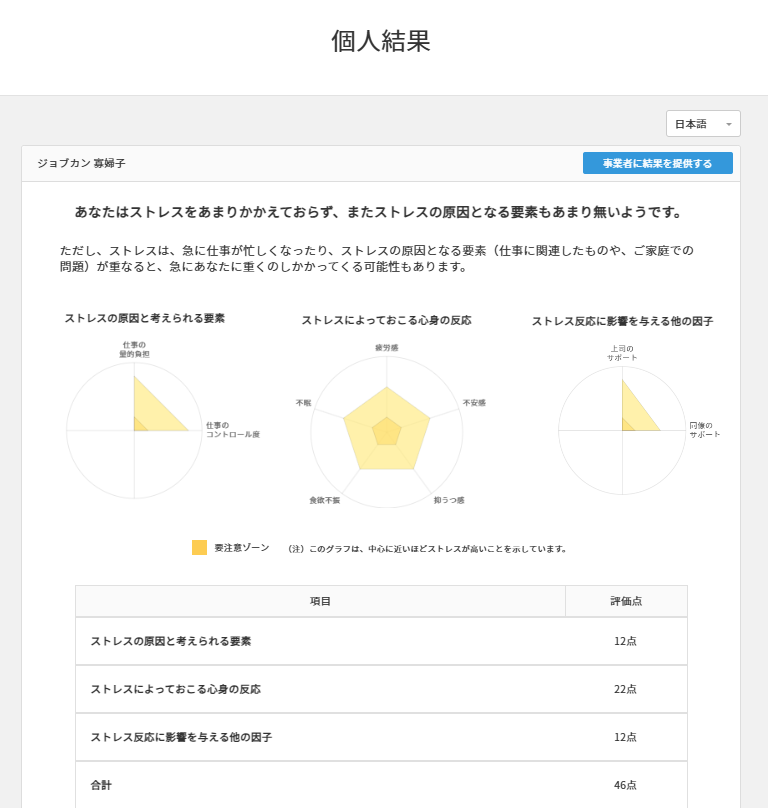Click the note starting (注) このグラフは
The image size is (768, 808).
pyautogui.click(x=427, y=549)
